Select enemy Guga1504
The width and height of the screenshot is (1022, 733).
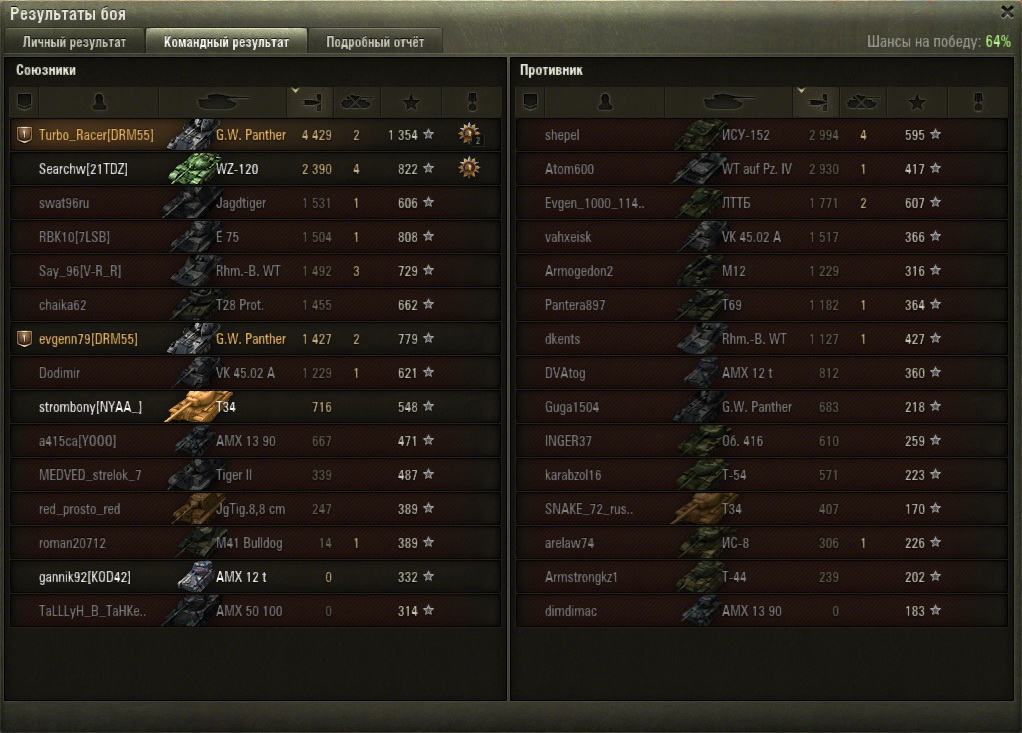coord(572,407)
